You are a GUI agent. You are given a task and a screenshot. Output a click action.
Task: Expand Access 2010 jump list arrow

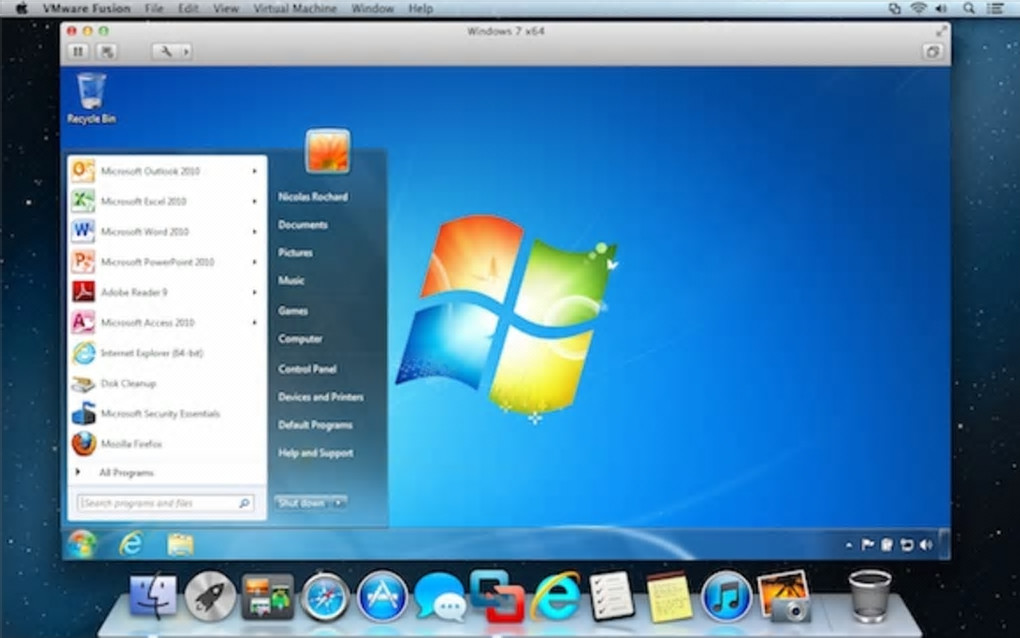click(x=255, y=323)
